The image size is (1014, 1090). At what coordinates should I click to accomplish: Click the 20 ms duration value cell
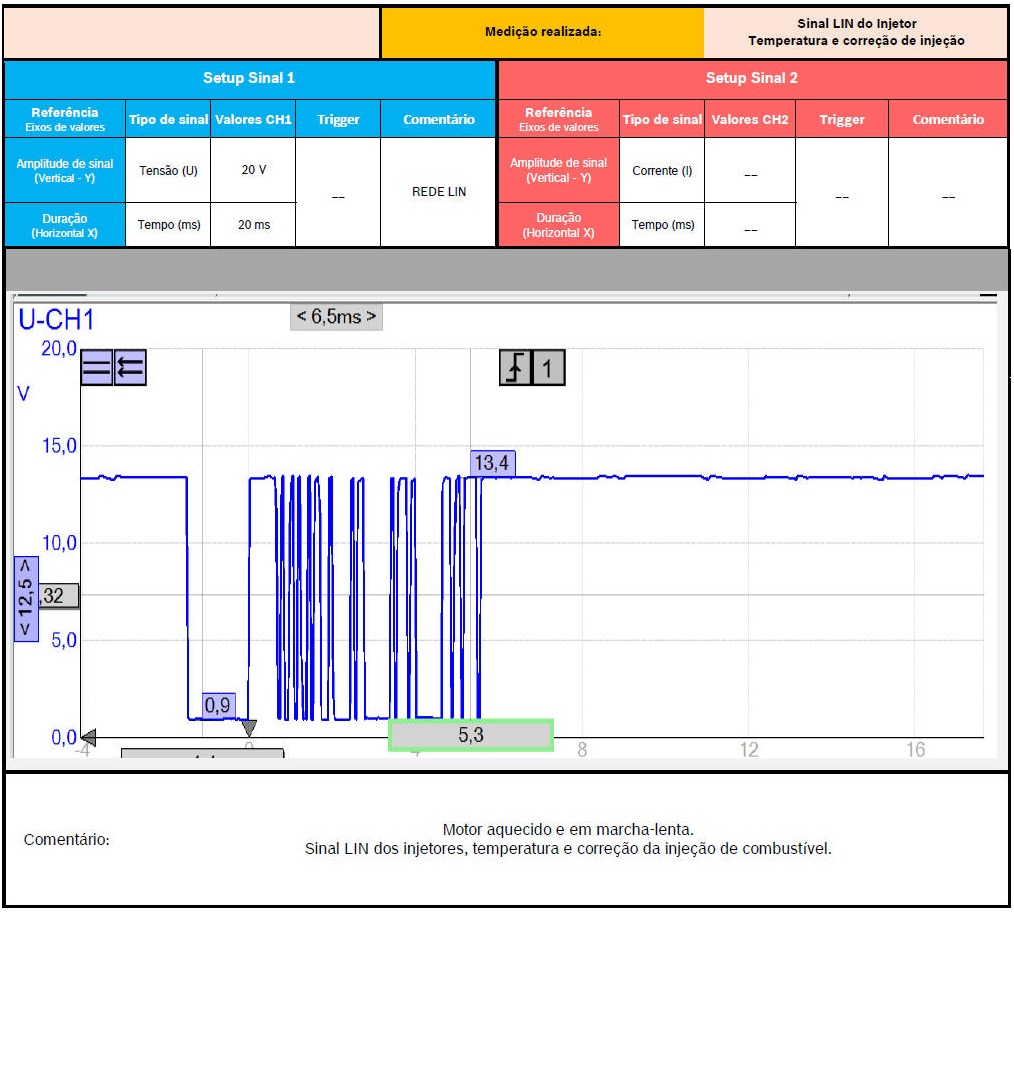click(254, 225)
